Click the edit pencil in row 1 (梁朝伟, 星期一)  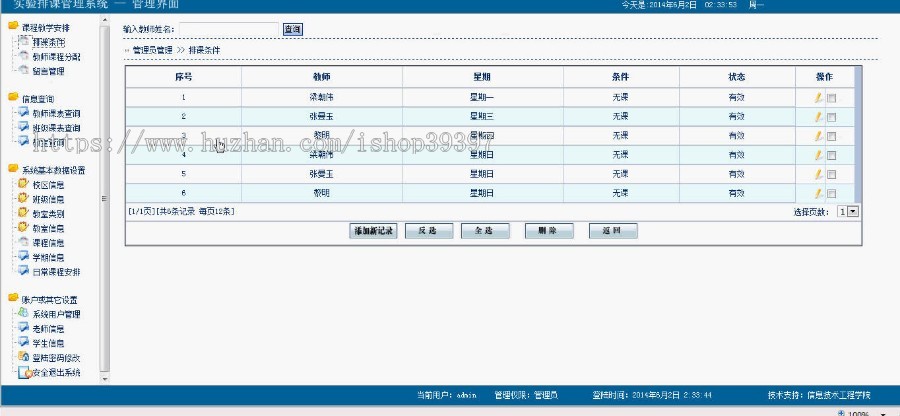(x=818, y=98)
